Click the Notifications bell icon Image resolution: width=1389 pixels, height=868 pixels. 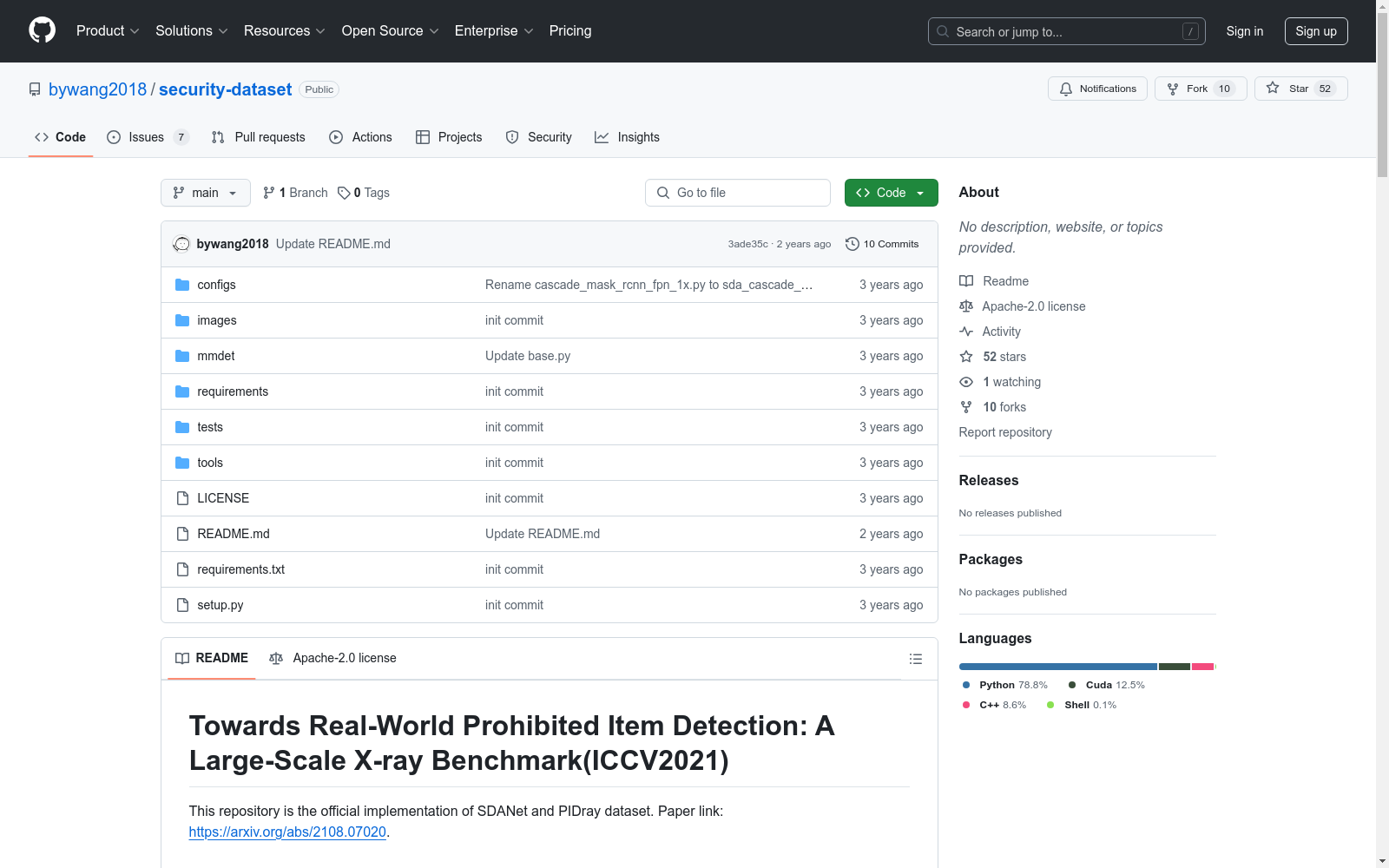point(1066,89)
